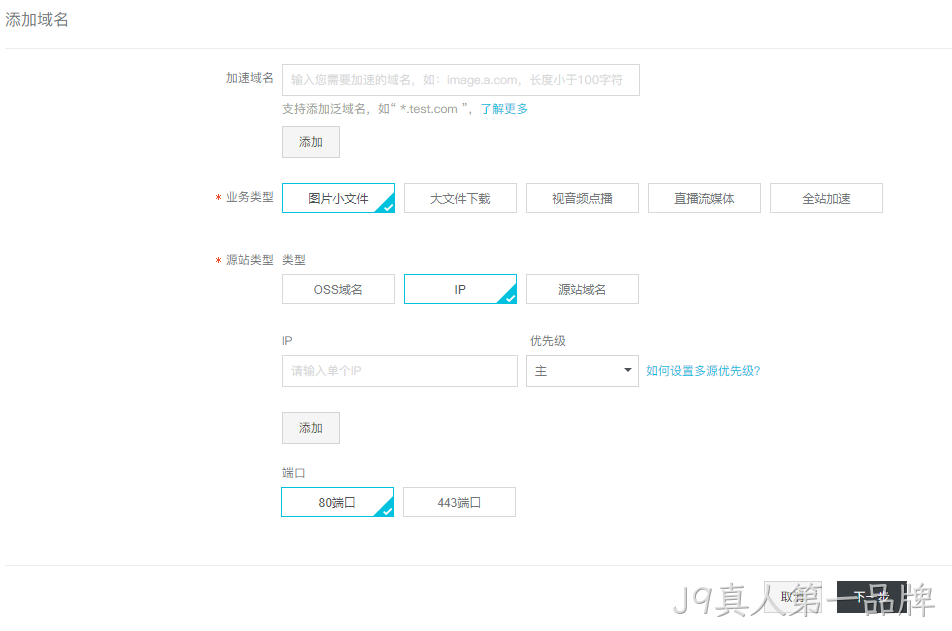Choose OSS域名 origin type

pyautogui.click(x=338, y=289)
